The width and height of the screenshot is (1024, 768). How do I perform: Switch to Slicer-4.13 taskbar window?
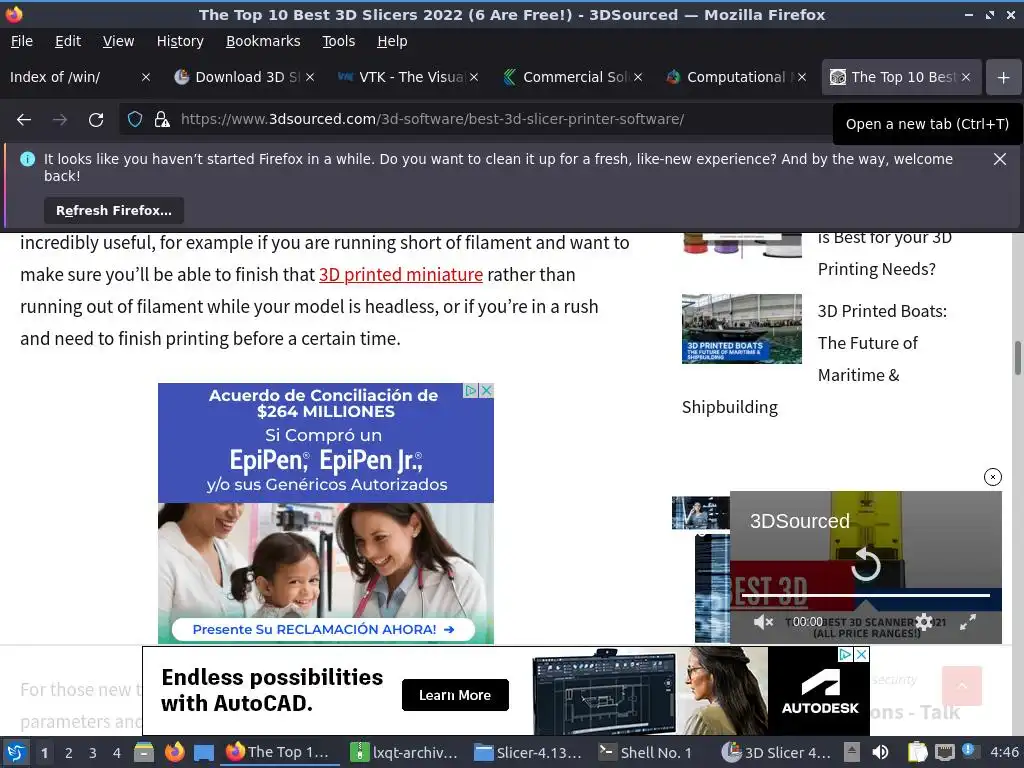(x=528, y=753)
